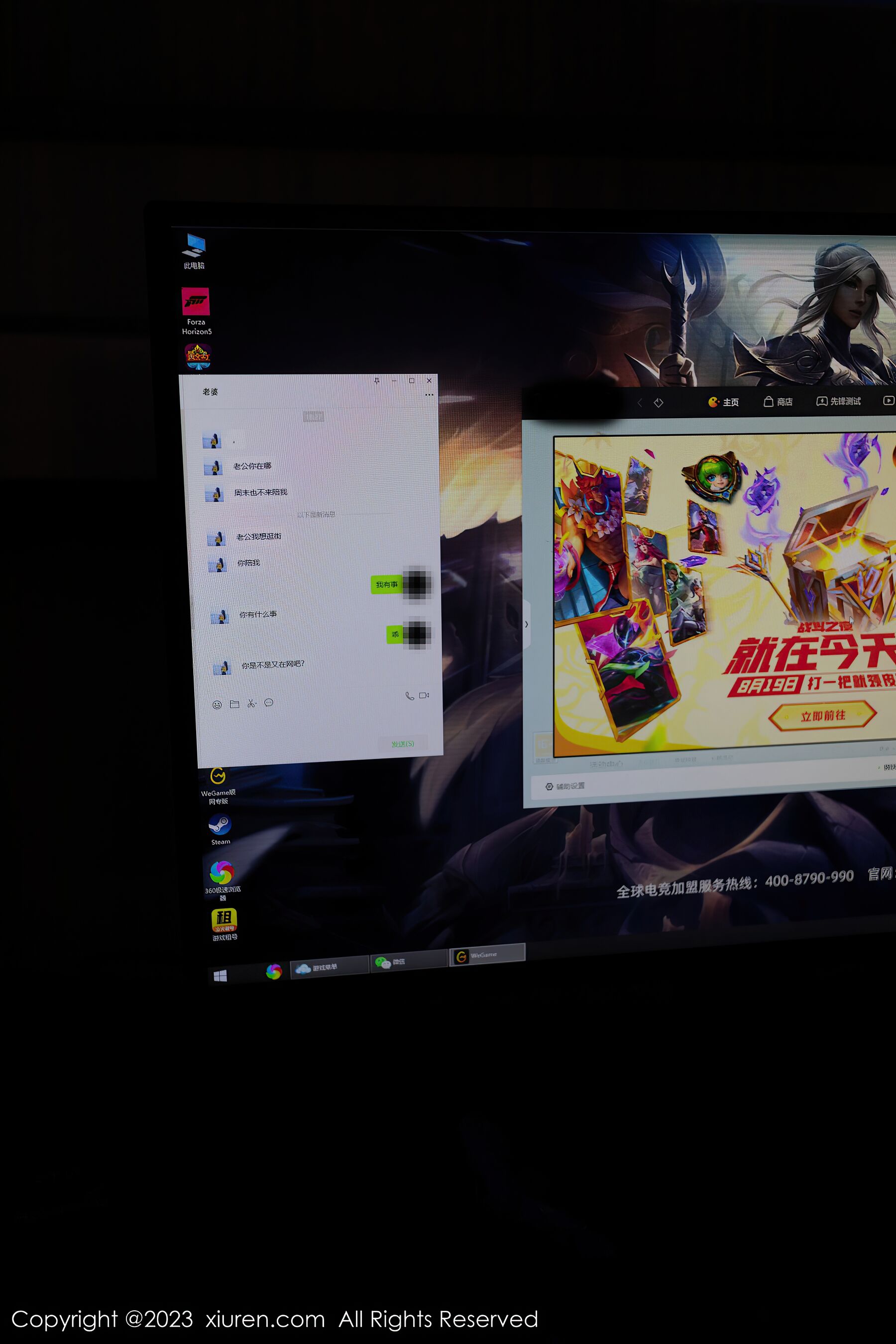The width and height of the screenshot is (896, 1344).
Task: Click the 立即前往 banner button
Action: tap(822, 715)
